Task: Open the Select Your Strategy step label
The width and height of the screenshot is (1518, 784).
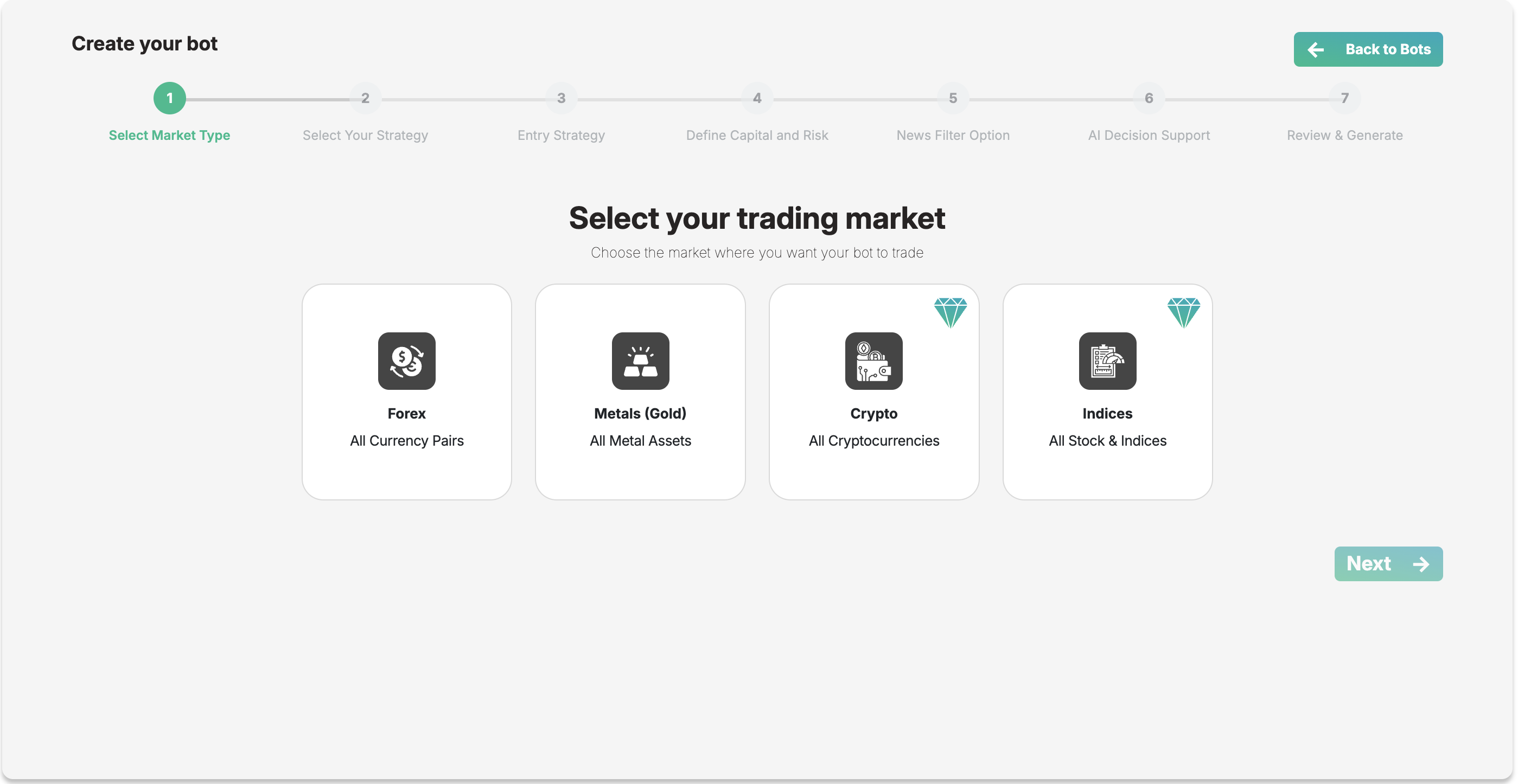Action: pos(365,136)
